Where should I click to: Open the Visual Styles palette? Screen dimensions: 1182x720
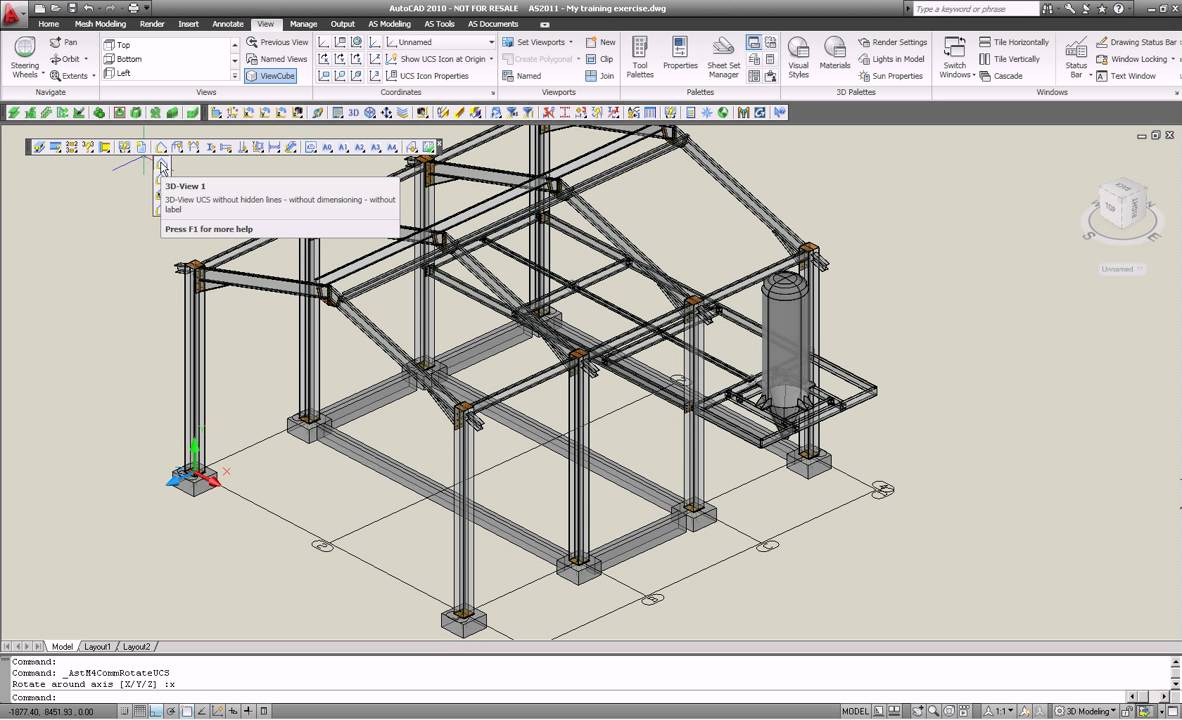tap(798, 57)
